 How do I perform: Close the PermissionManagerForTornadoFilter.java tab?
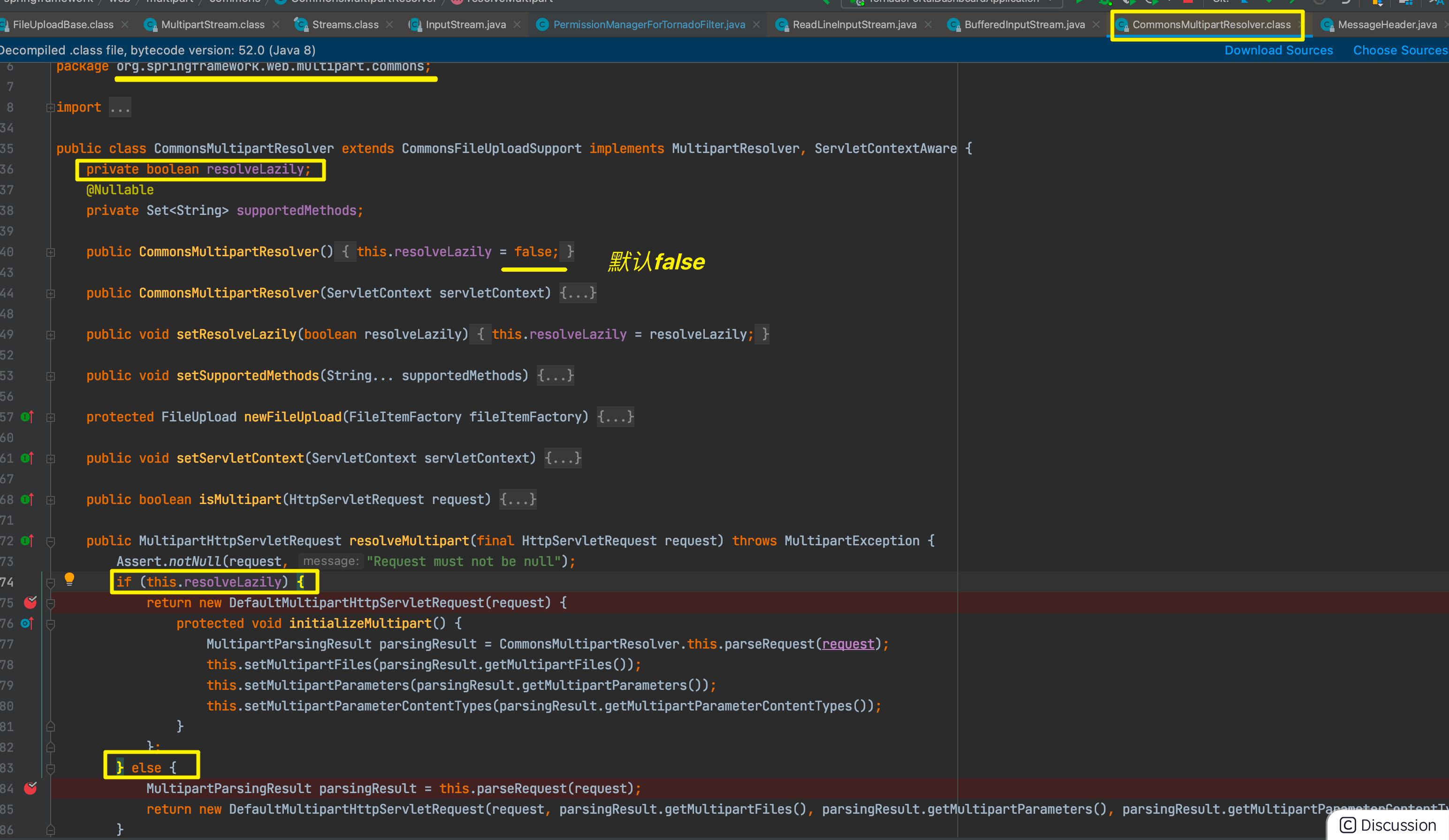757,25
